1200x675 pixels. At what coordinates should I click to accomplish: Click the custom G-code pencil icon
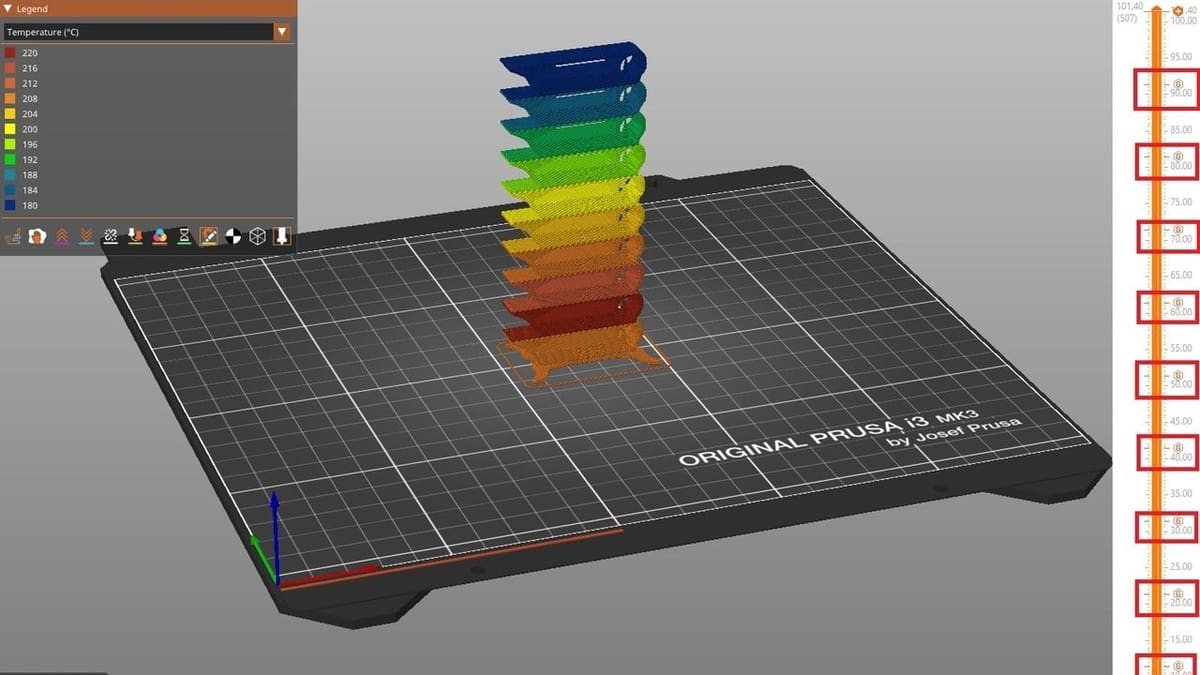[209, 237]
